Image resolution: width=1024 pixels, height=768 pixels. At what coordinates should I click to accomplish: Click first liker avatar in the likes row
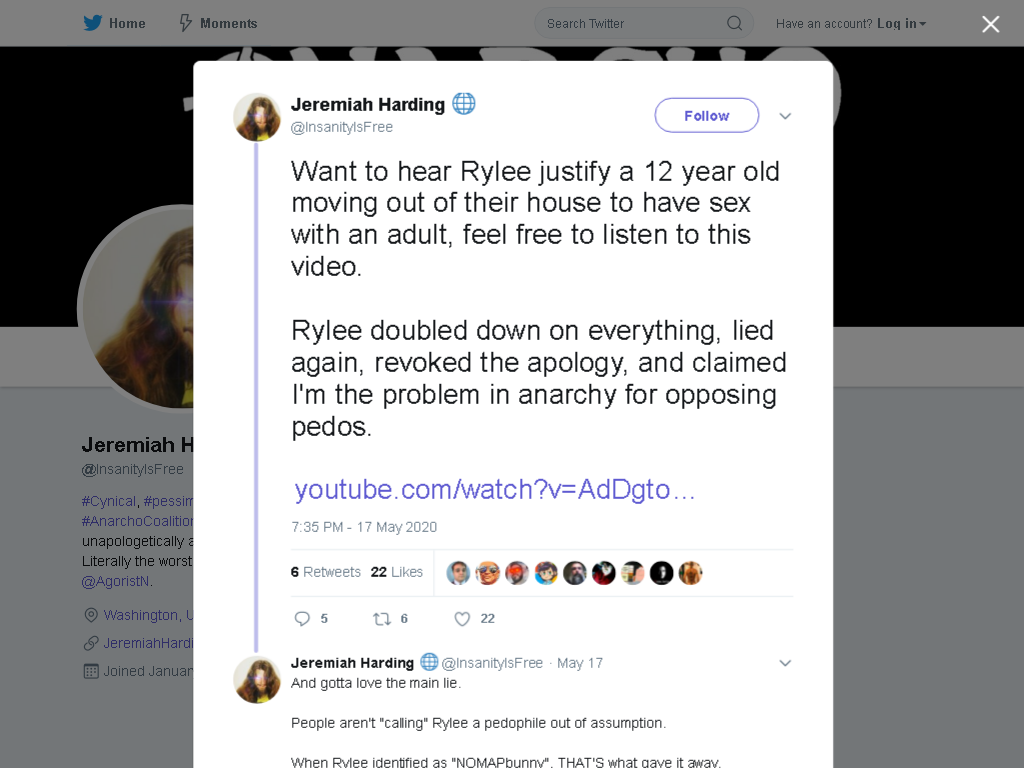click(458, 573)
